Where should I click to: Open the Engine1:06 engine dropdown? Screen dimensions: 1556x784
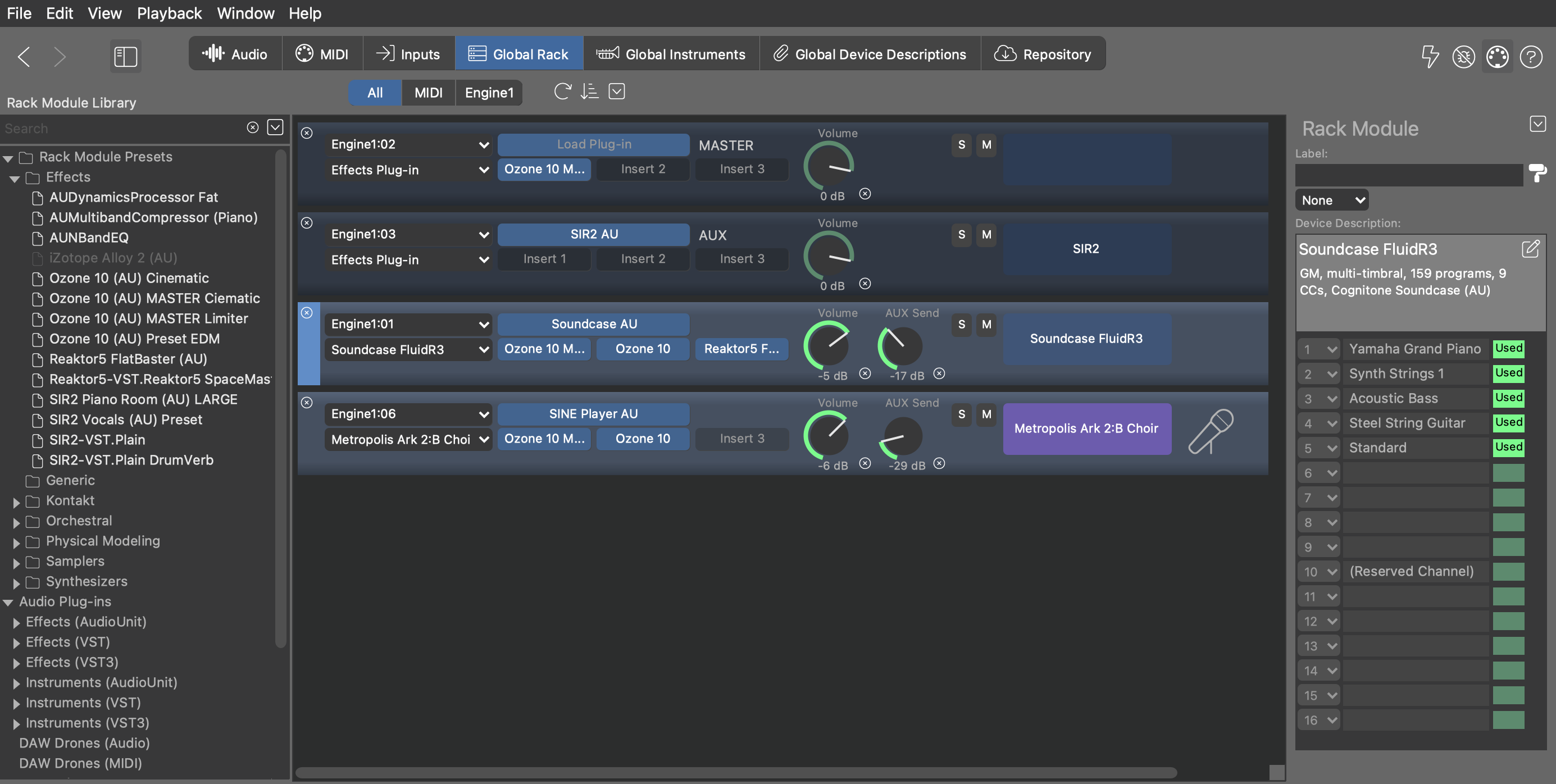pyautogui.click(x=408, y=414)
